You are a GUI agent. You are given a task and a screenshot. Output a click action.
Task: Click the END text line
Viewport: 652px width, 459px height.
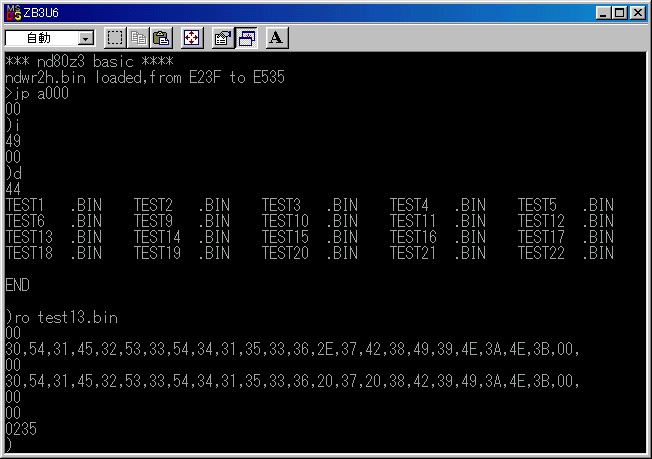(x=17, y=285)
